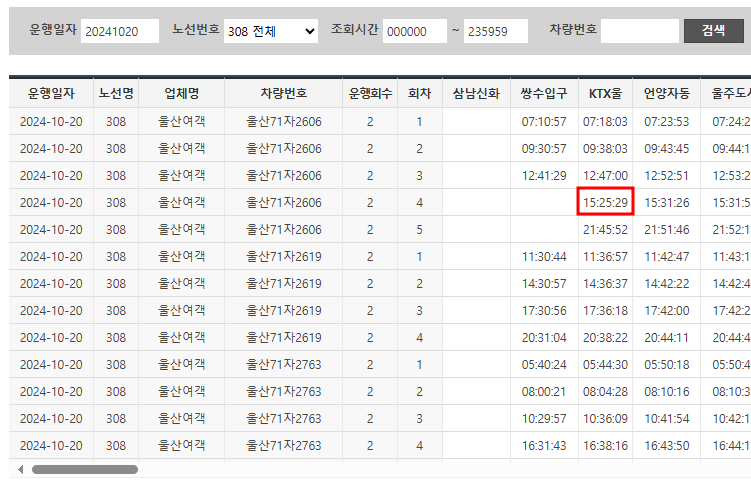Click the 검색 search button
The image size is (751, 502).
713,31
